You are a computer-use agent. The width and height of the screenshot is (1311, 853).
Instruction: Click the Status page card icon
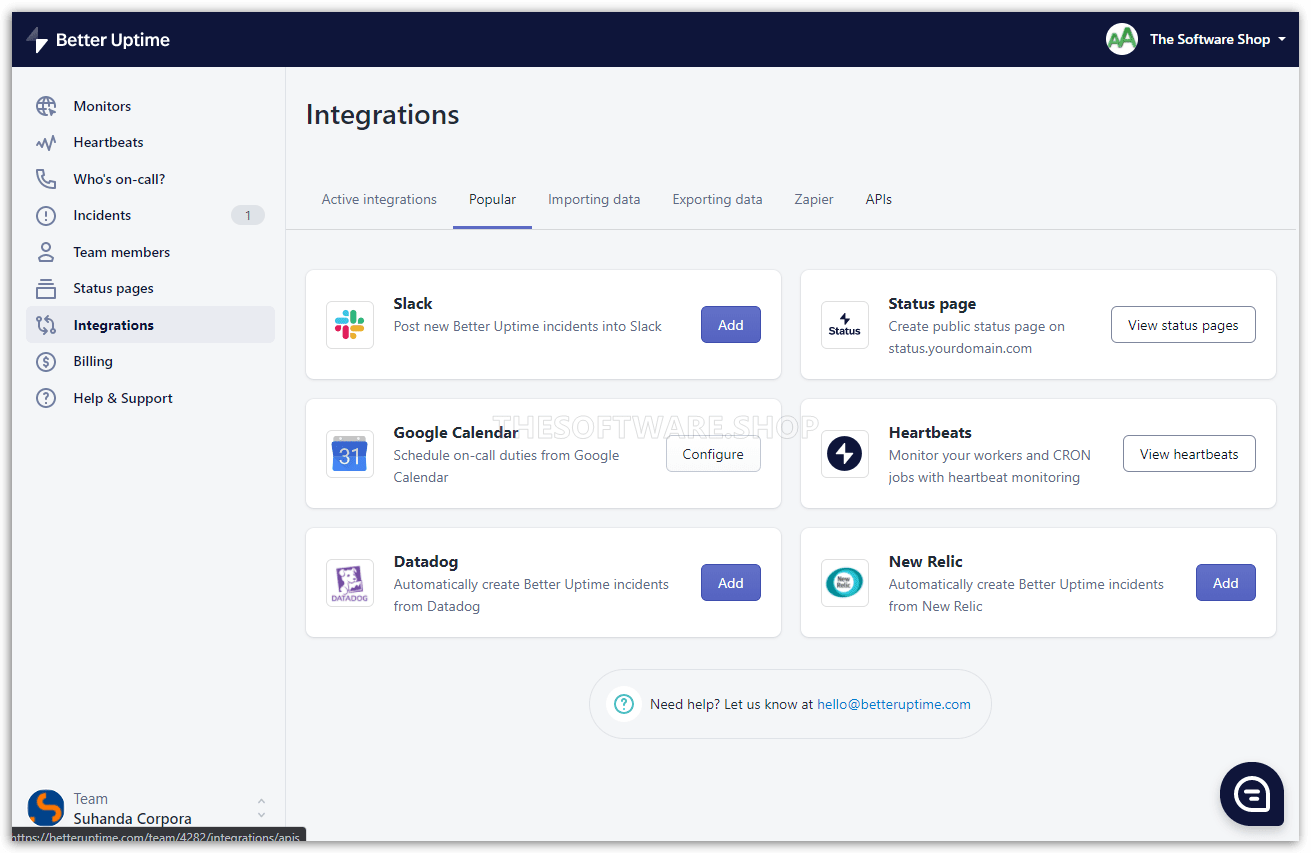(845, 325)
